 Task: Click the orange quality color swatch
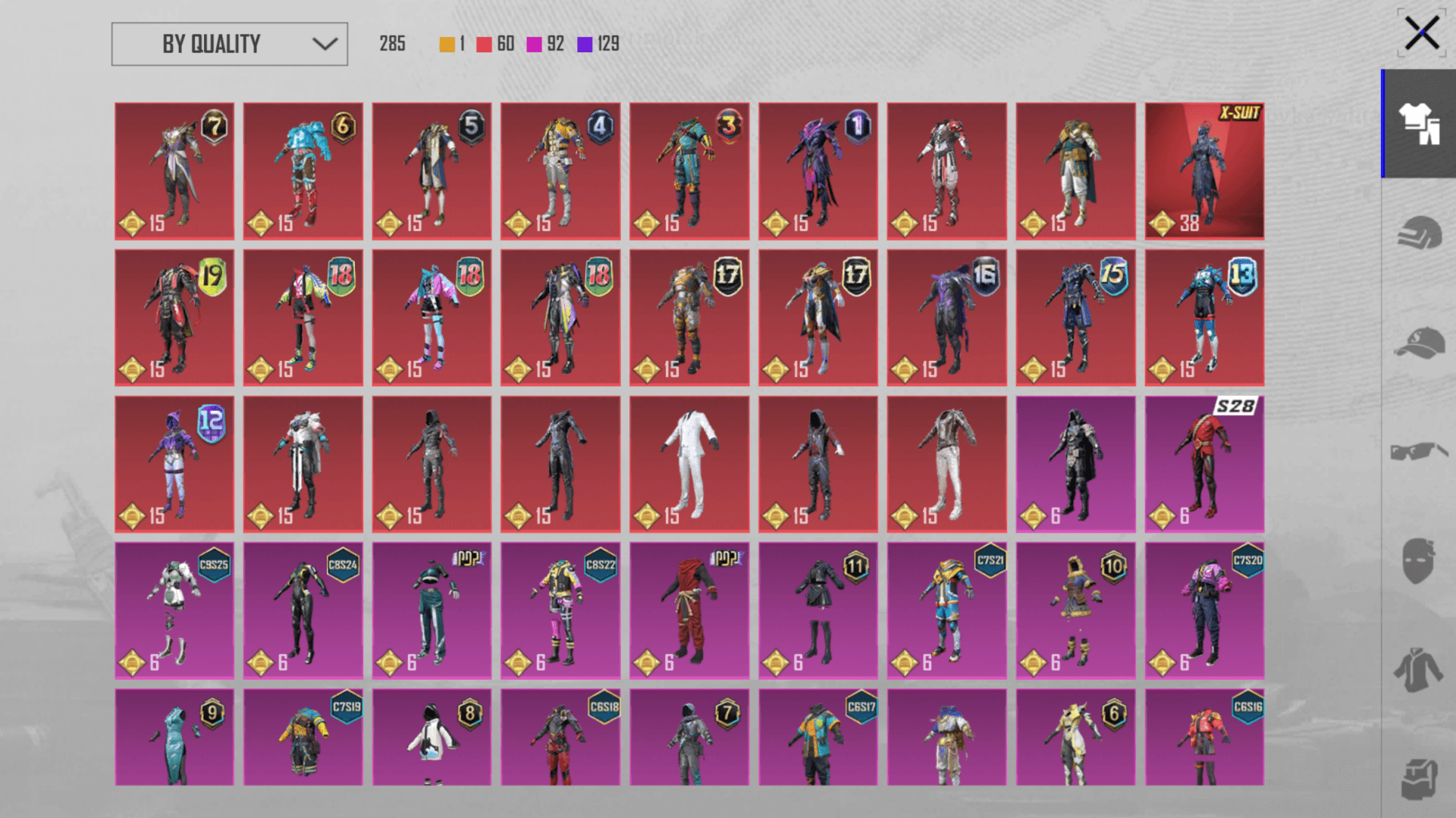[x=447, y=45]
